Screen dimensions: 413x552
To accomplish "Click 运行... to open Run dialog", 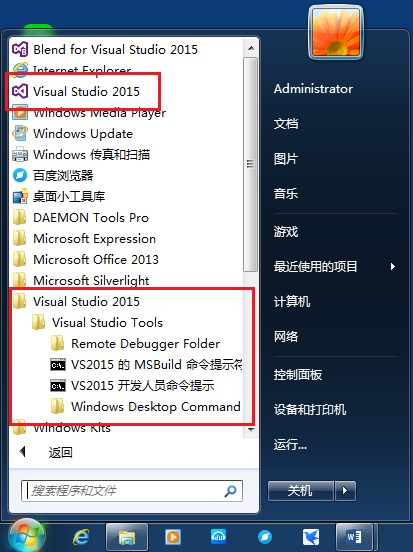I will tap(290, 445).
